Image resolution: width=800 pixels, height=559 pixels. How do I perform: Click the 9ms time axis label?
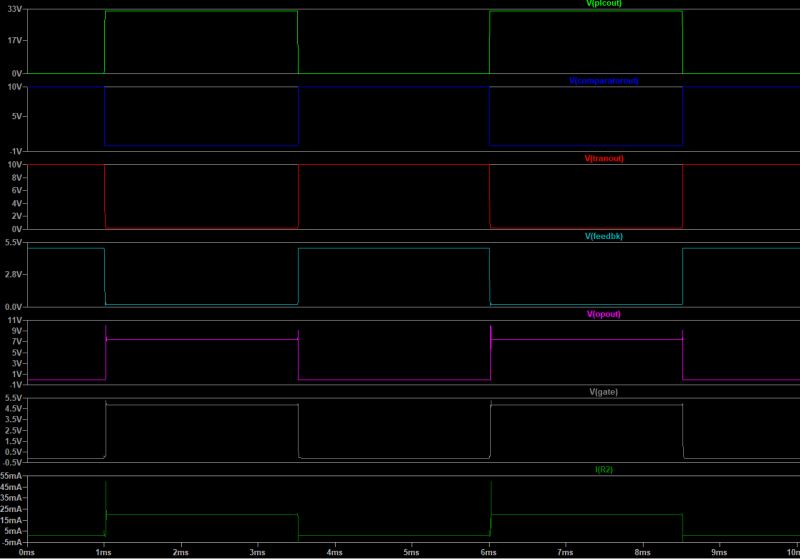719,552
